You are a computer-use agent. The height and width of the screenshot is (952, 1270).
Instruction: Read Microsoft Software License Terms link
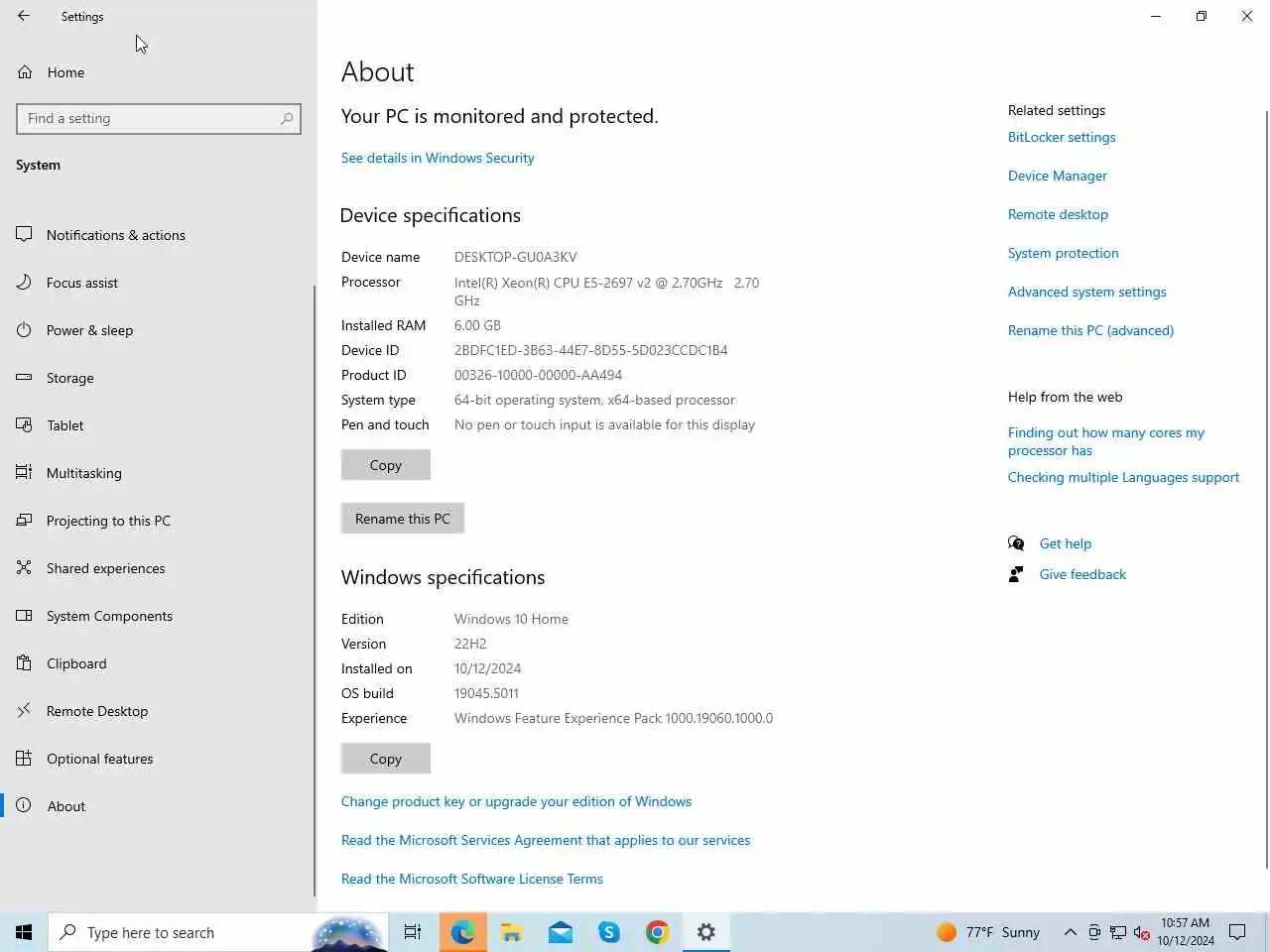coord(472,879)
